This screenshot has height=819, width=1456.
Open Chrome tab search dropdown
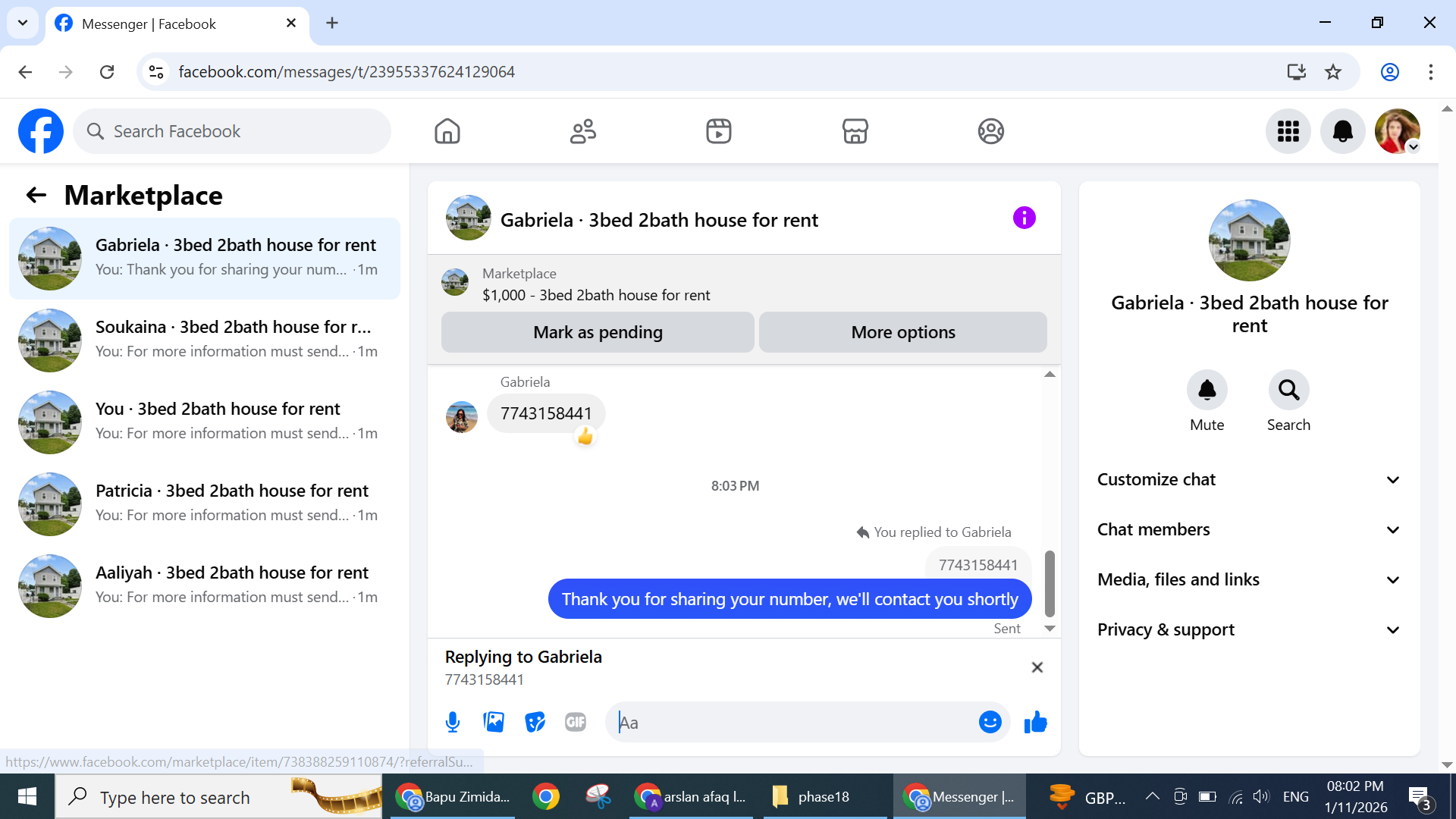coord(23,23)
